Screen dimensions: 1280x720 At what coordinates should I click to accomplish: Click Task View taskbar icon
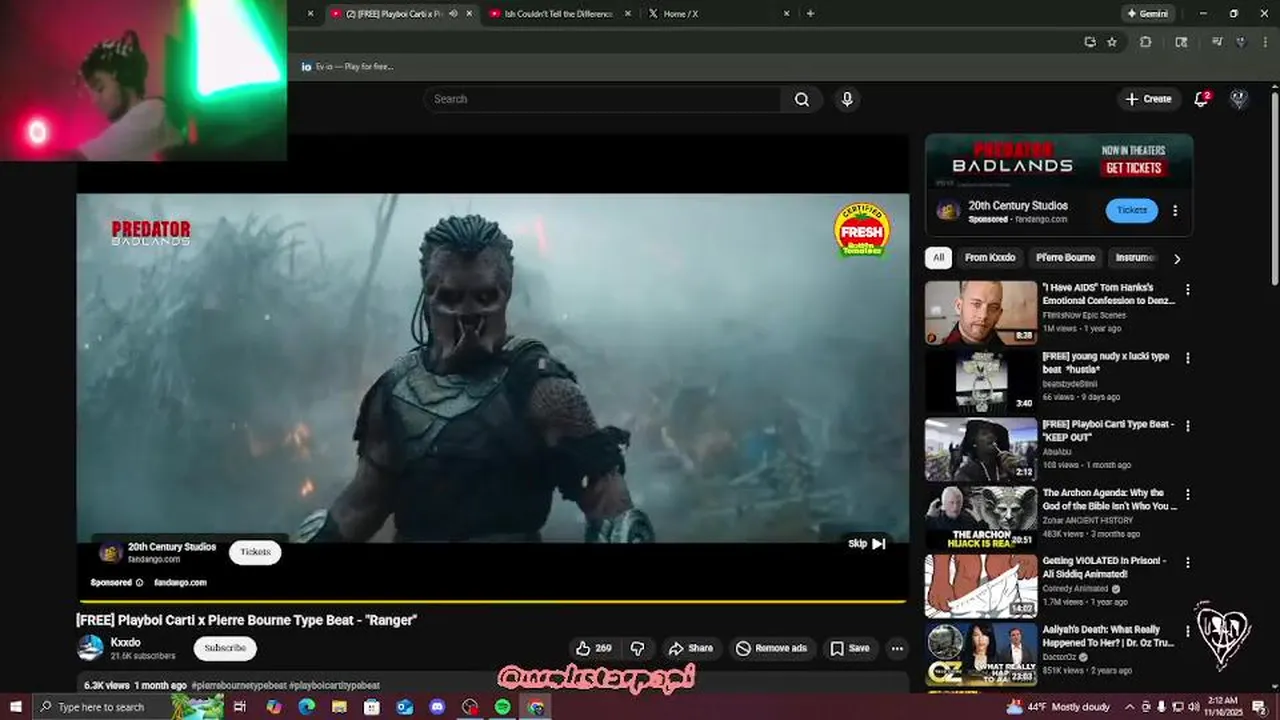click(x=240, y=707)
